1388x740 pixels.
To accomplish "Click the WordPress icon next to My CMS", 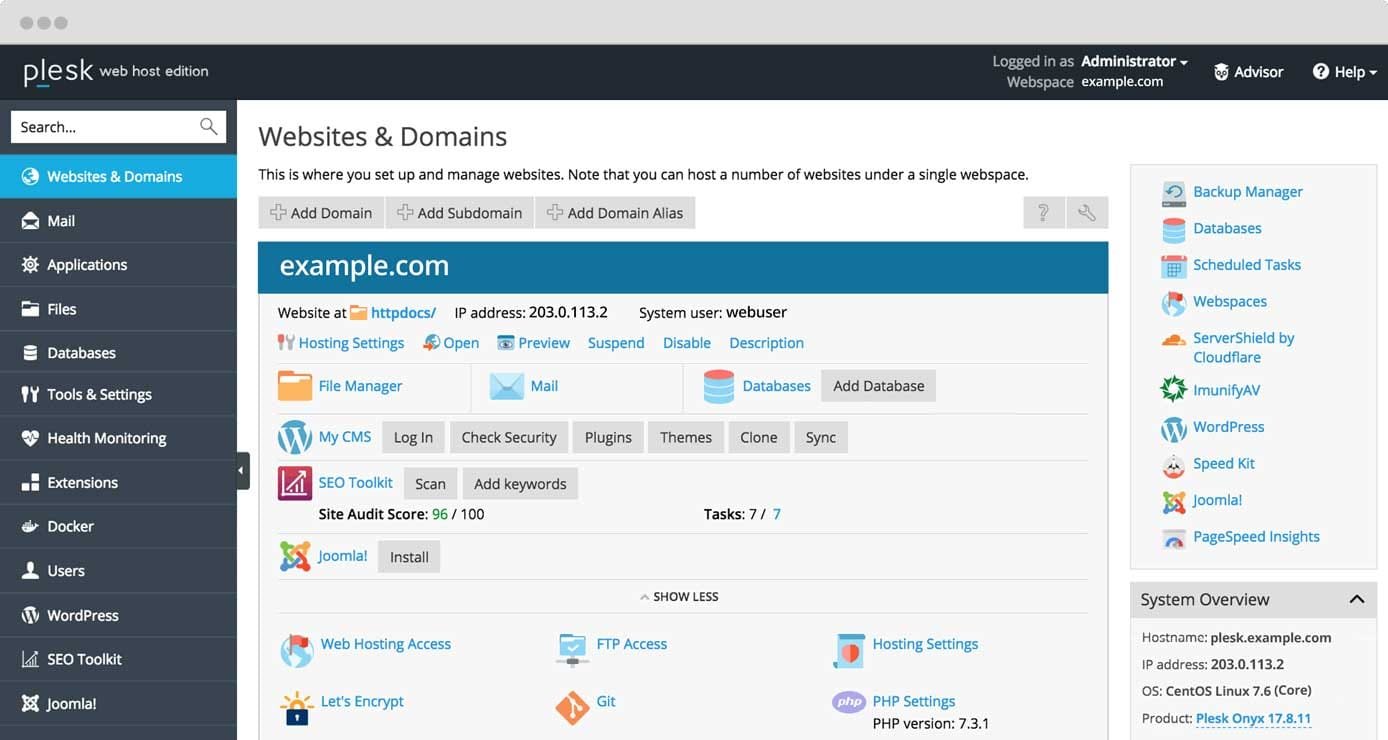I will pyautogui.click(x=293, y=437).
